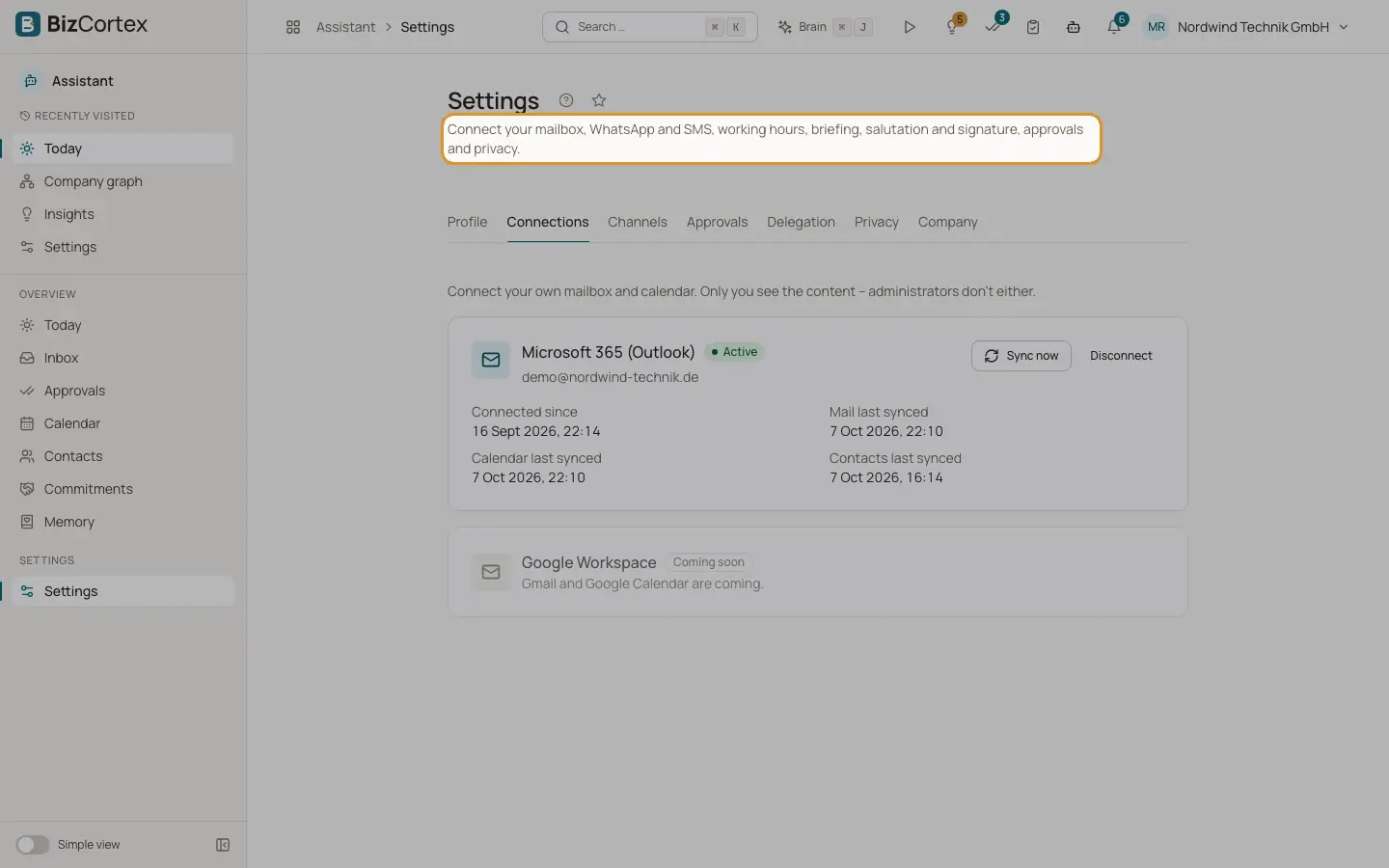The image size is (1389, 868).
Task: Open the Channels tab
Action: tap(638, 222)
